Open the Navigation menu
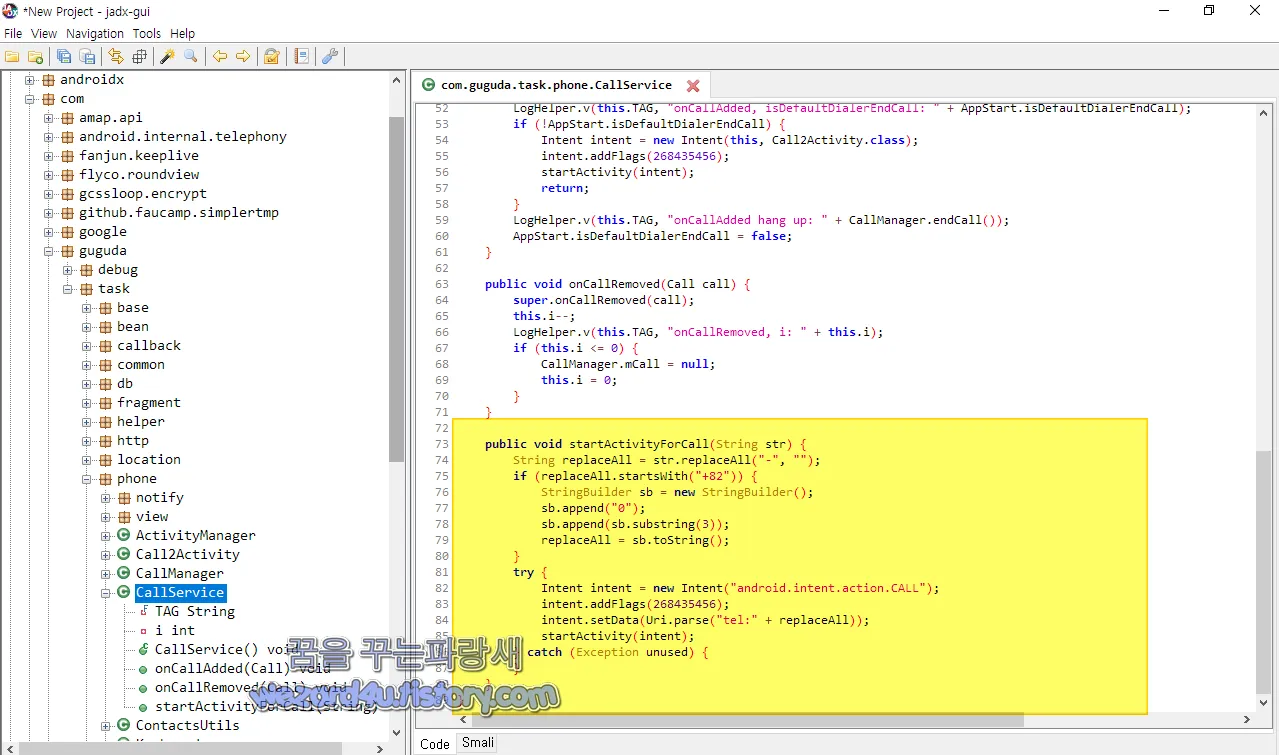This screenshot has width=1279, height=755. [x=94, y=33]
